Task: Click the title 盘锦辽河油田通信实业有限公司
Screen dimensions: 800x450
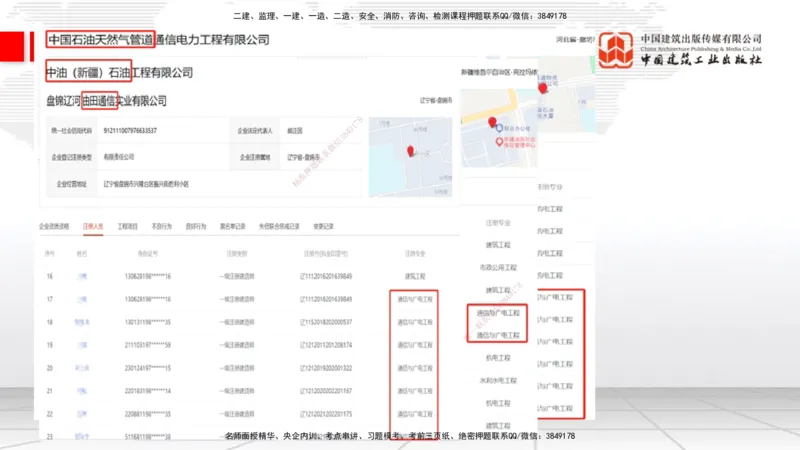Action: tap(107, 101)
